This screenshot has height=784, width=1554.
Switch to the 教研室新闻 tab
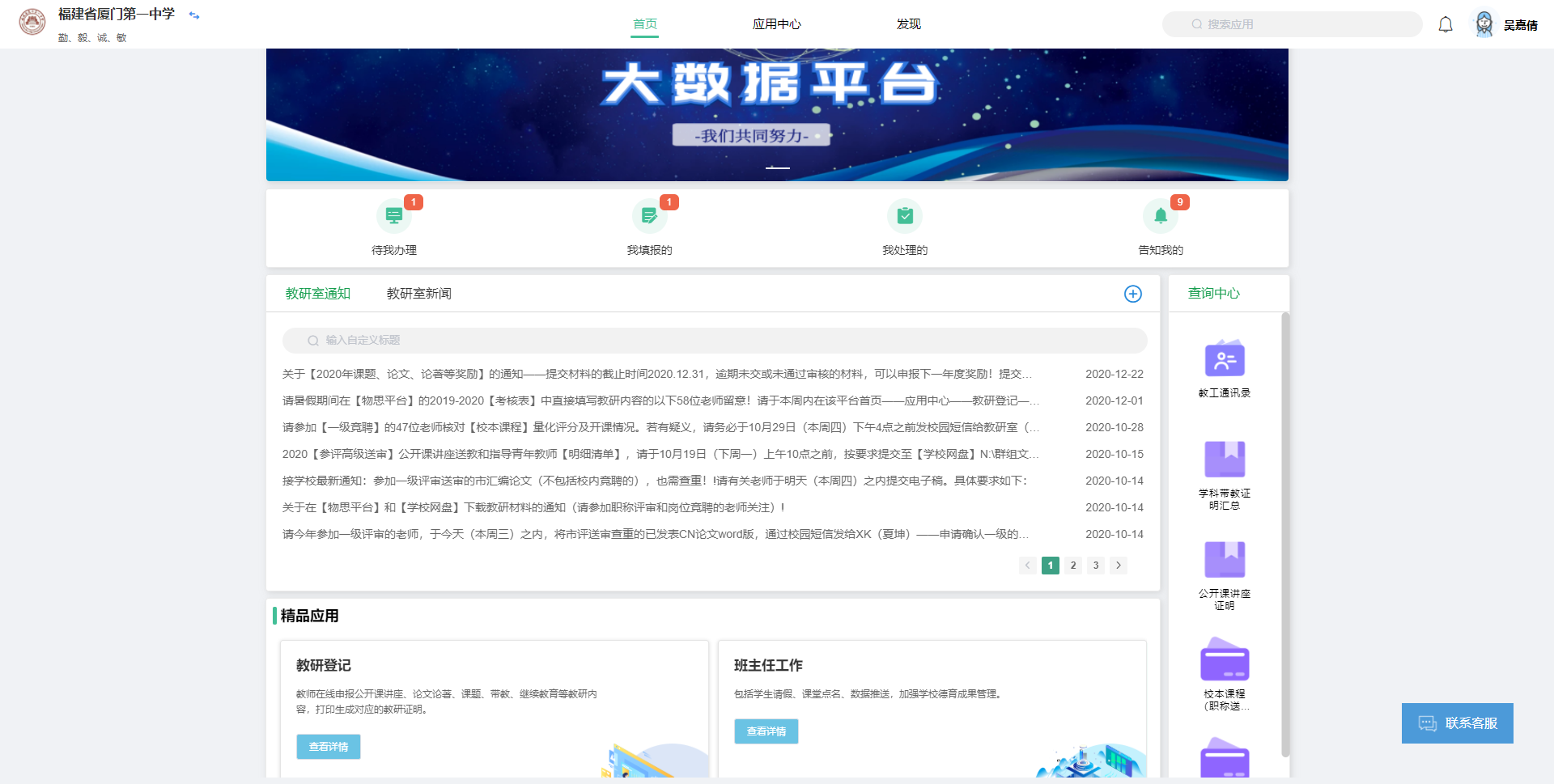418,294
